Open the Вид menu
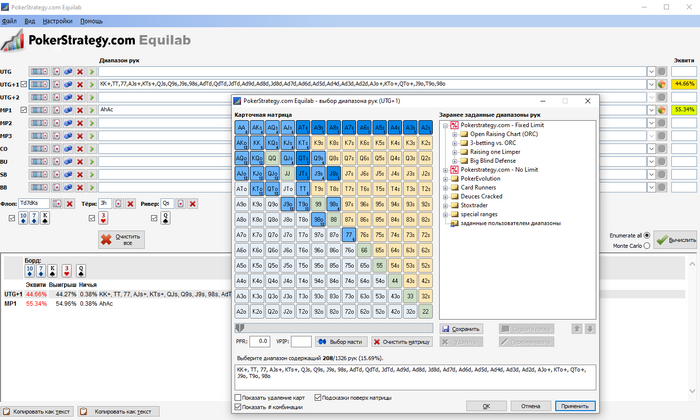The height and width of the screenshot is (420, 700). pyautogui.click(x=29, y=21)
